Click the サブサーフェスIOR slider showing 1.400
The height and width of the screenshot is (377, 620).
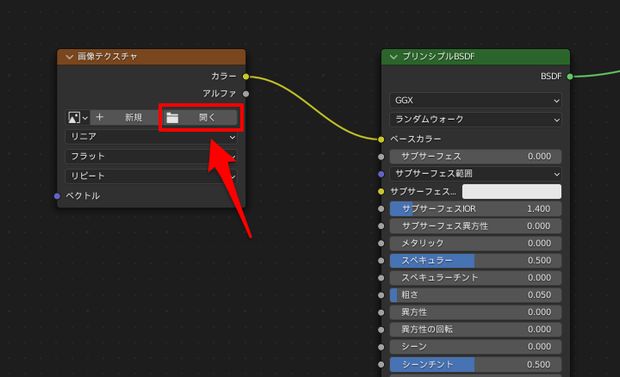[x=475, y=209]
